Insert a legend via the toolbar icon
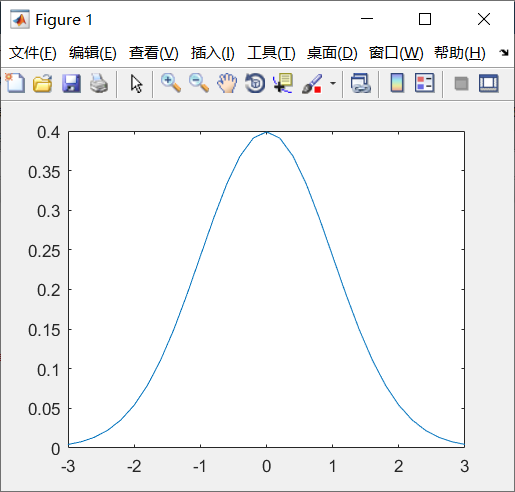This screenshot has width=515, height=492. (425, 83)
